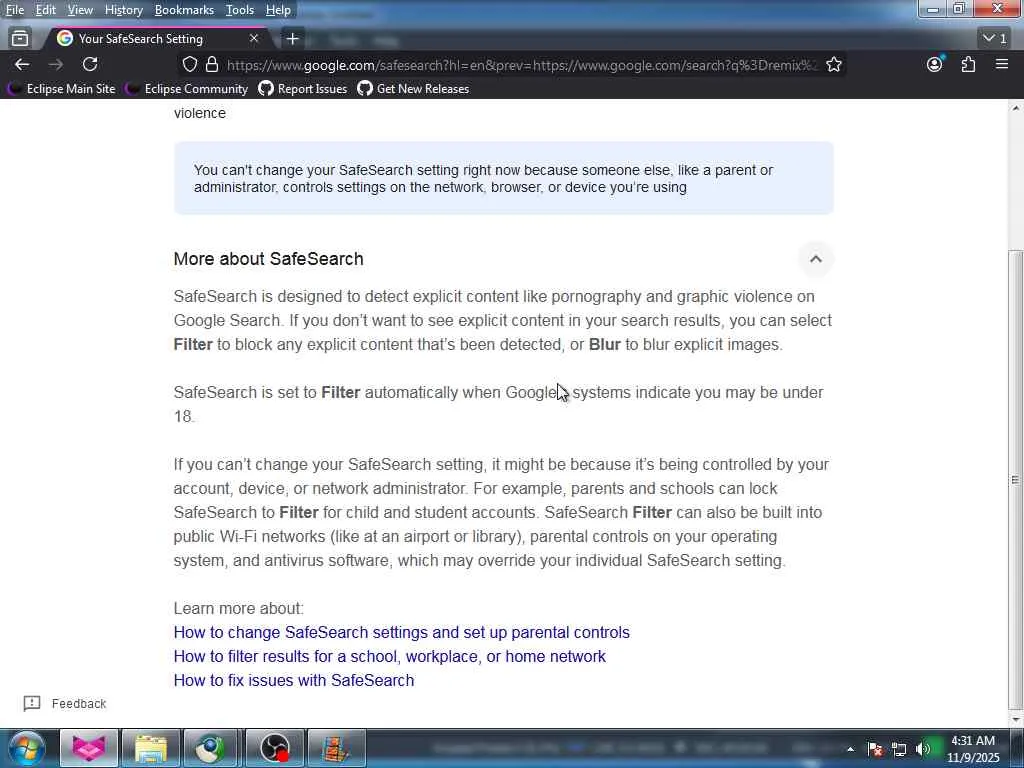The height and width of the screenshot is (768, 1024).
Task: Open the Eclipse Community bookmark
Action: 187,89
